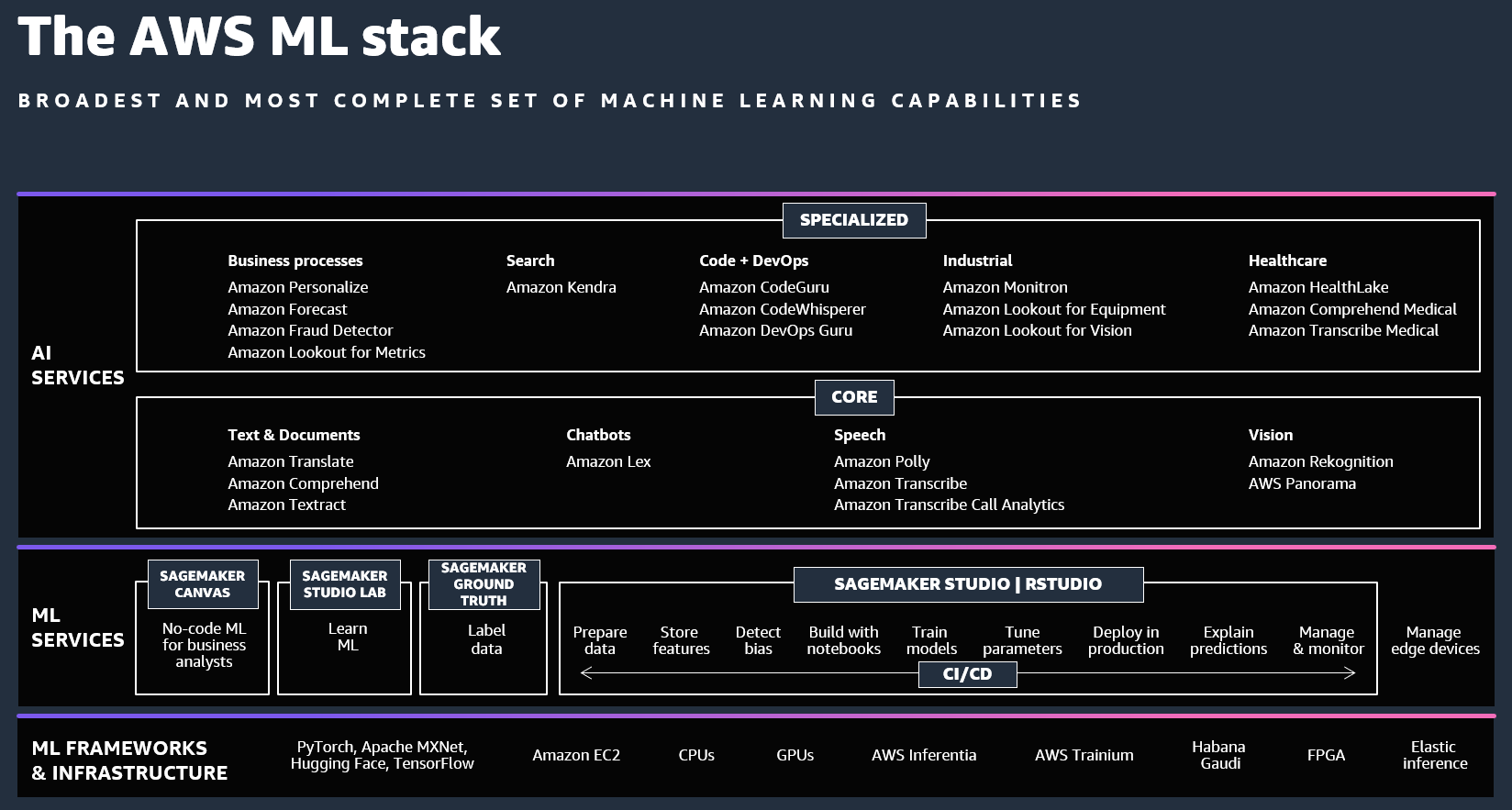
Task: Select Amazon Comprehend under Text & Documents
Action: click(304, 483)
